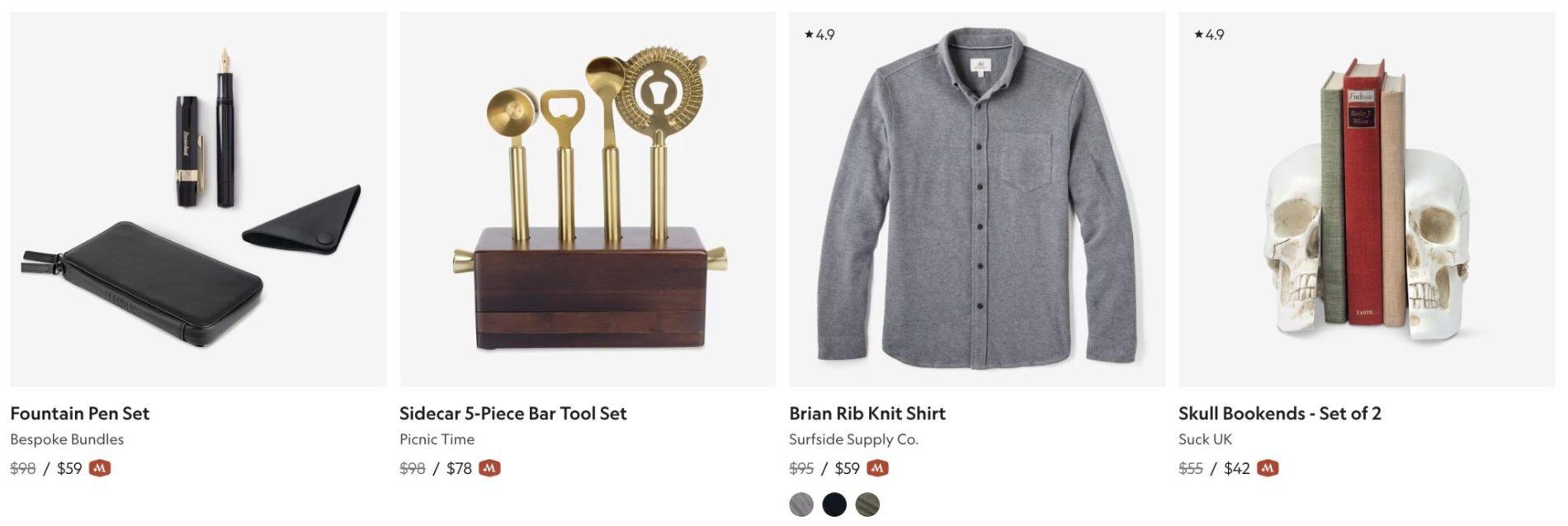The image size is (1568, 526).
Task: Select the olive green color swatch
Action: [867, 505]
